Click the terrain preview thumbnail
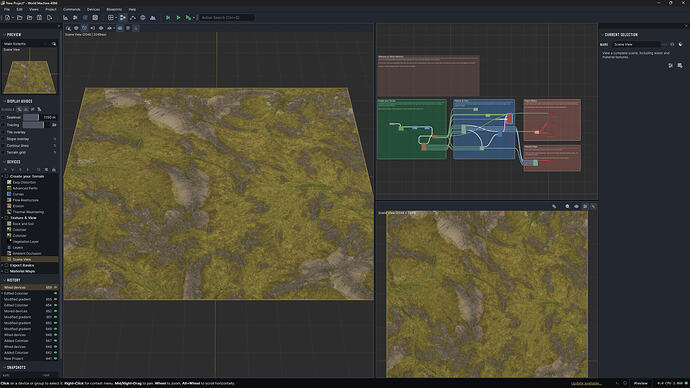The image size is (690, 388). [x=29, y=71]
